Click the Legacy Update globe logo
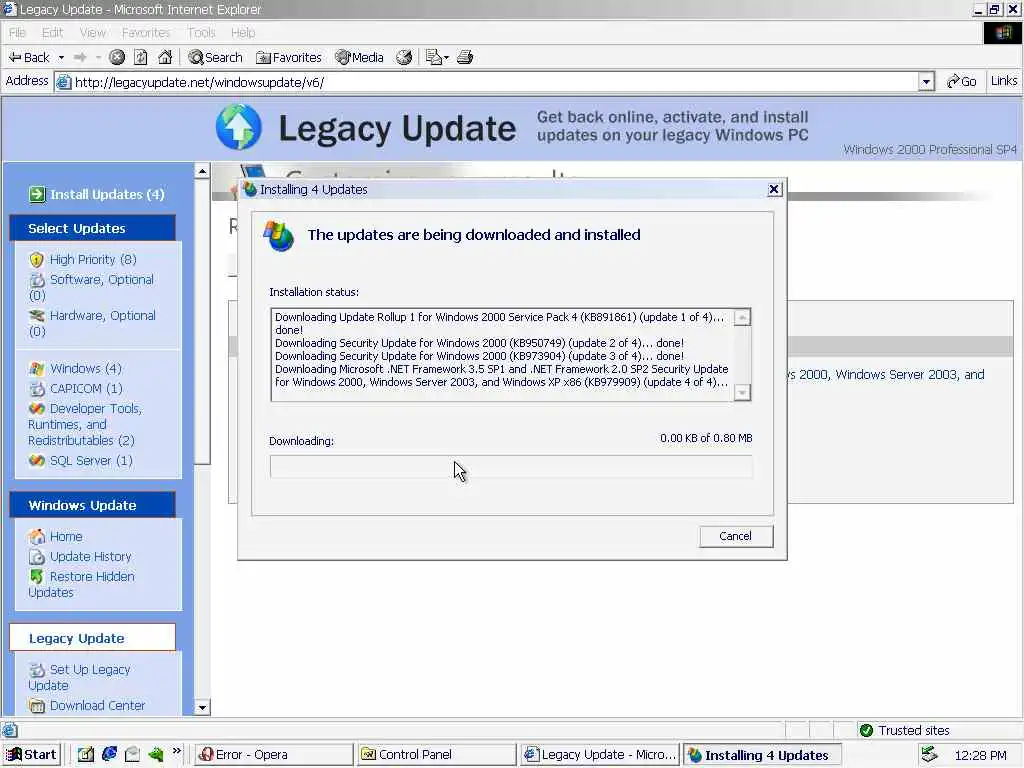The width and height of the screenshot is (1024, 768). click(x=239, y=127)
